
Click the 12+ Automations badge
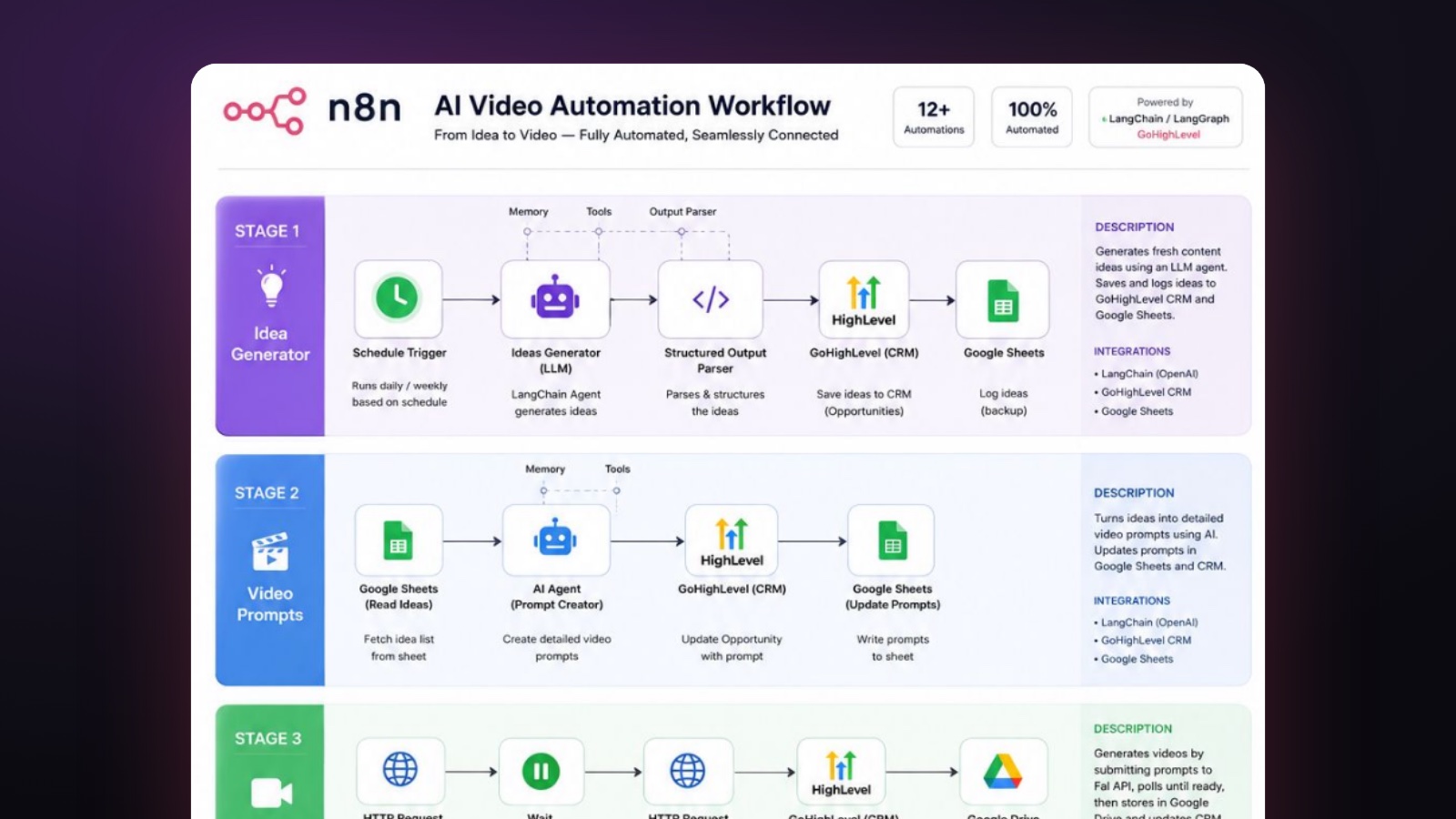pyautogui.click(x=934, y=116)
